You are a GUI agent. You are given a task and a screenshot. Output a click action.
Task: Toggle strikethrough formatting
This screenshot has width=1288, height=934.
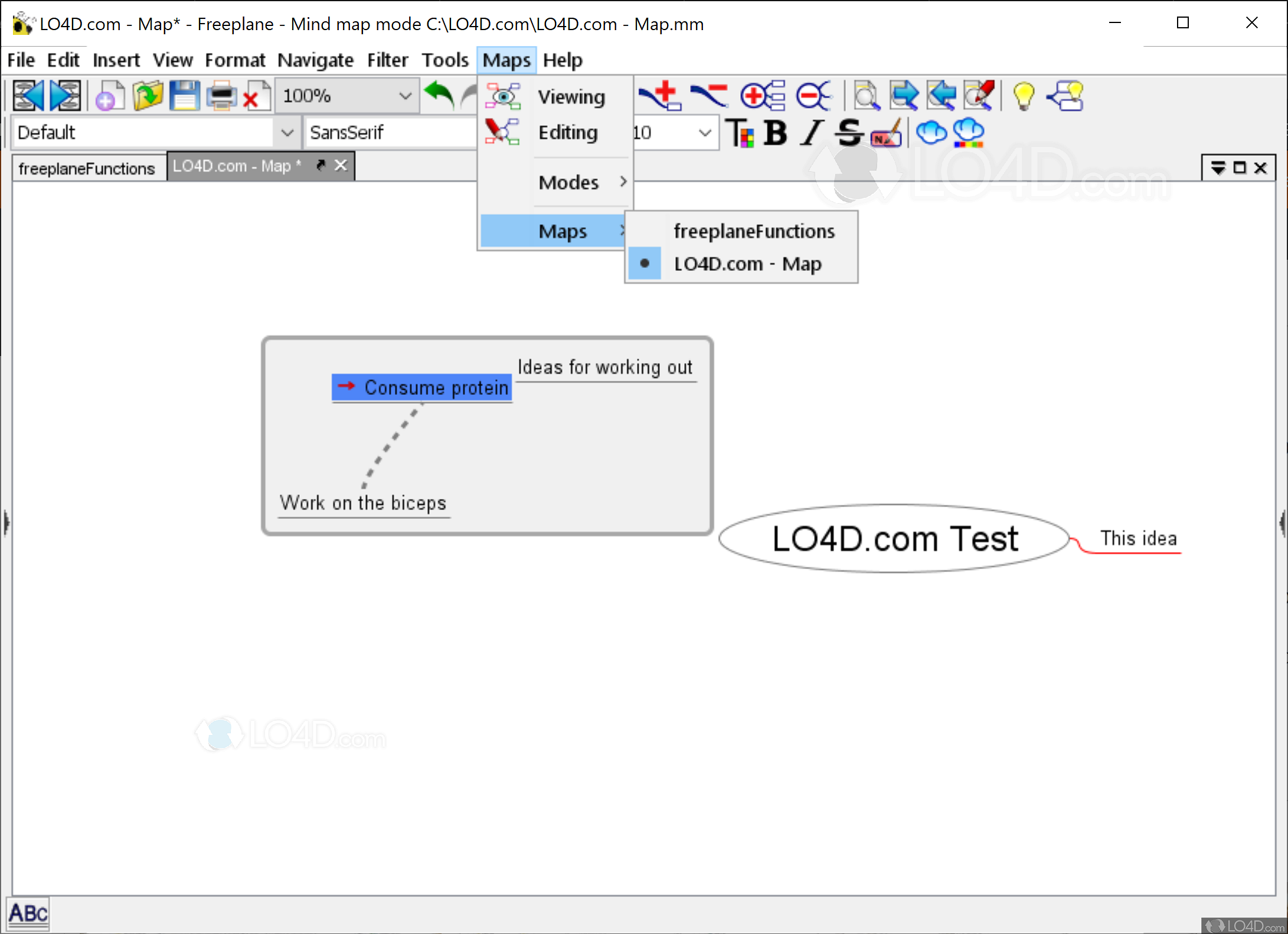[849, 132]
